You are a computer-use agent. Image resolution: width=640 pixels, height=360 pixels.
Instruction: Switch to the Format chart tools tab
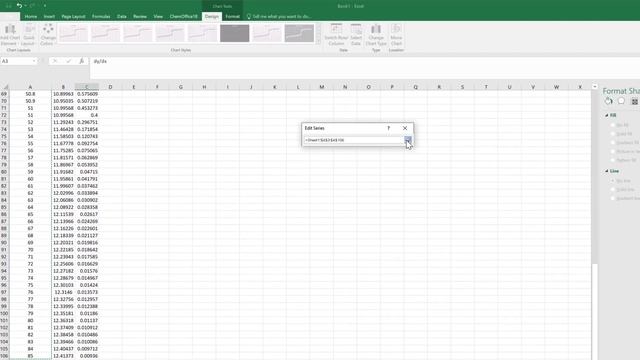coord(233,16)
